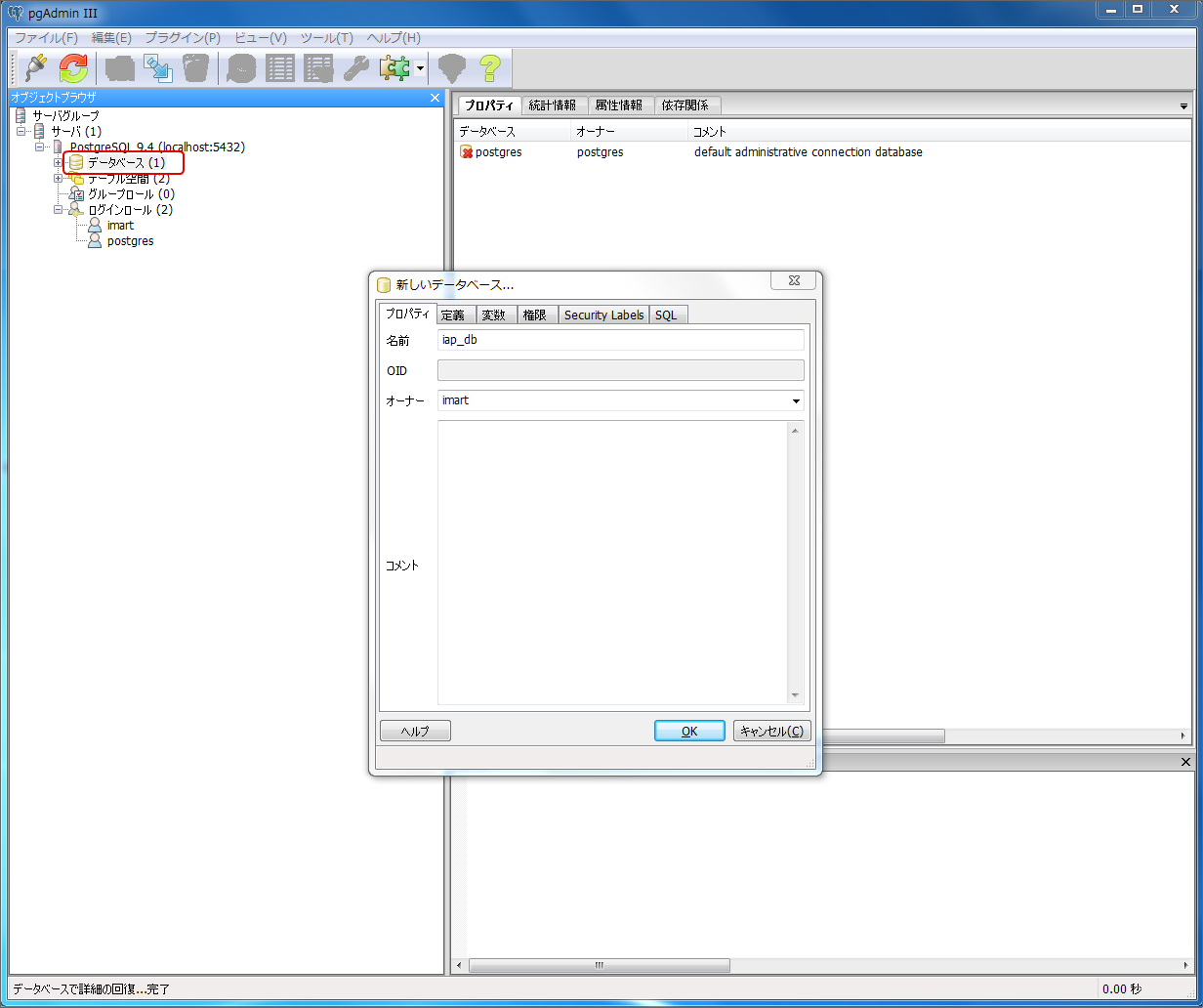Open the SQL query tool icon

241,68
